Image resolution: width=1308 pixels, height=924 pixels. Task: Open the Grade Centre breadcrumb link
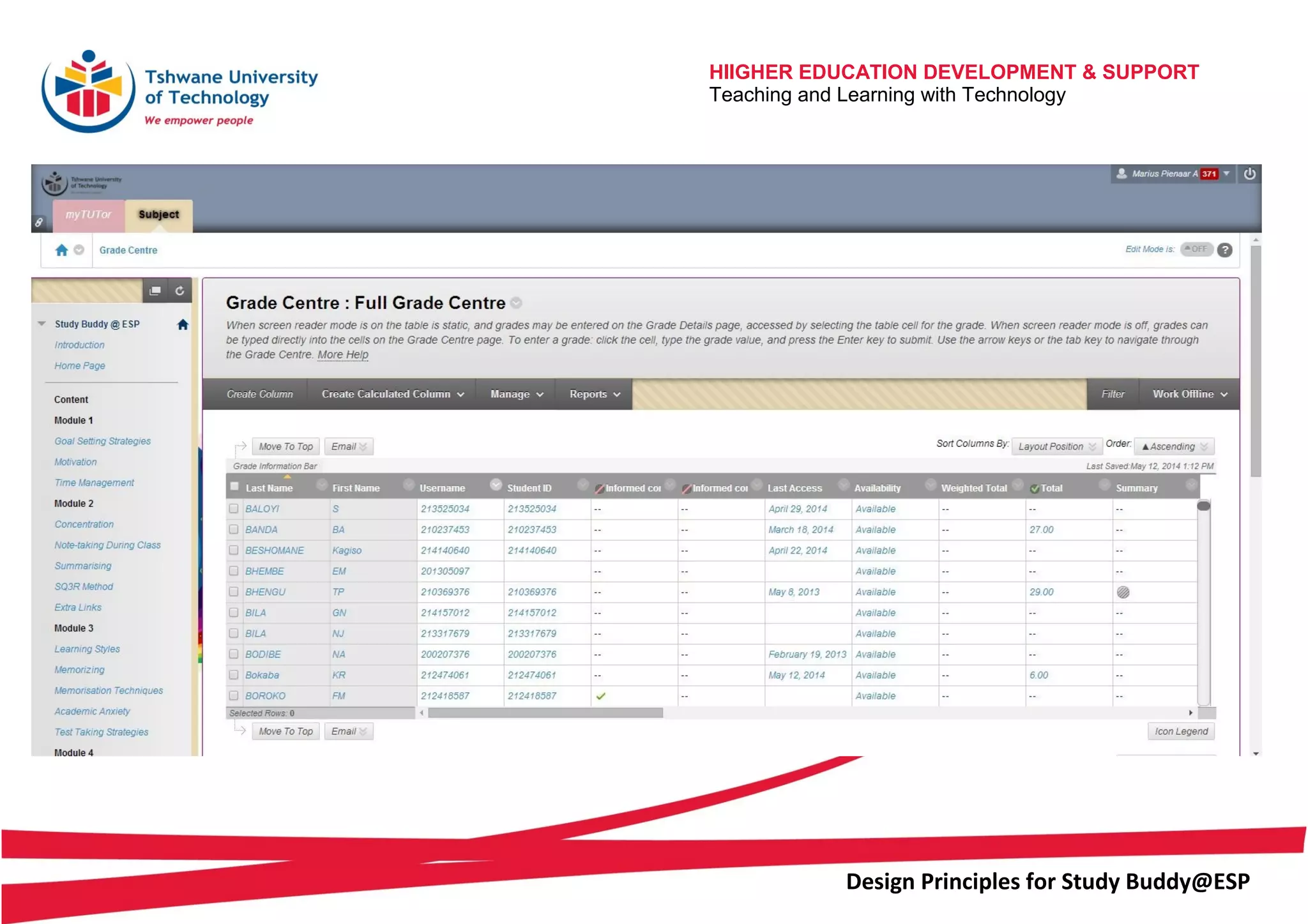coord(128,250)
